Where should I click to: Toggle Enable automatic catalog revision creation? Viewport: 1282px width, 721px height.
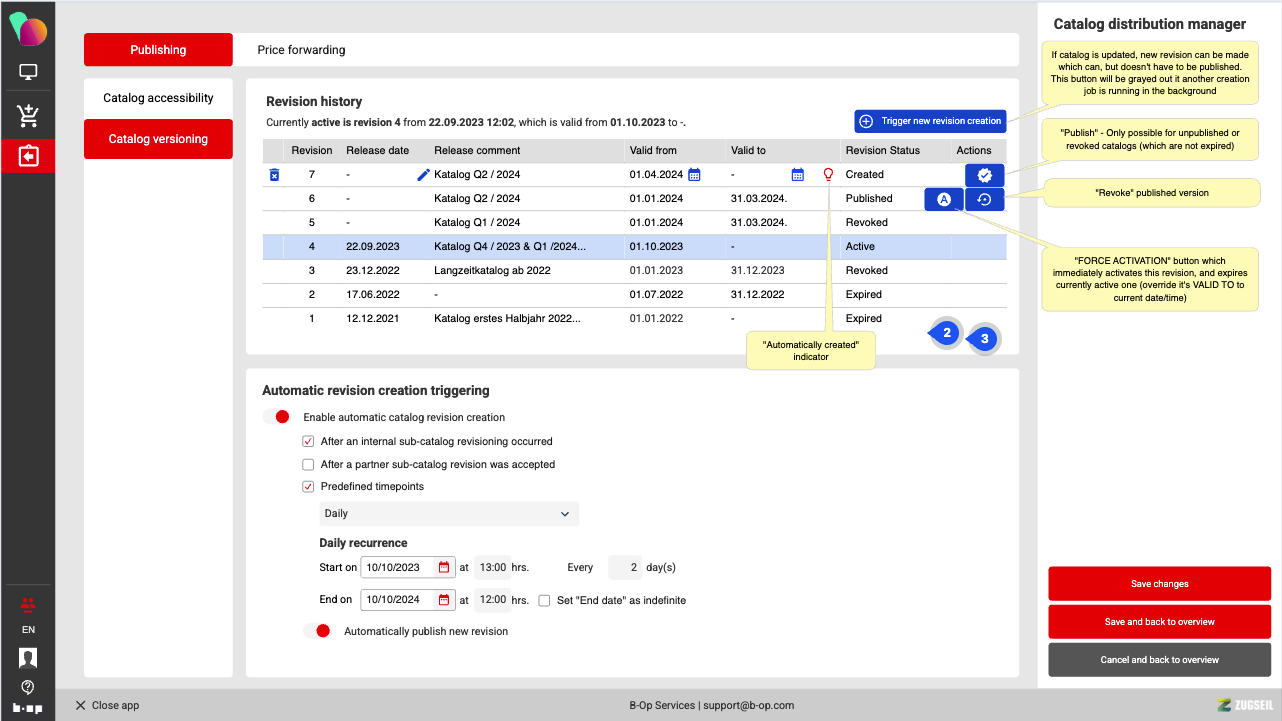[277, 417]
